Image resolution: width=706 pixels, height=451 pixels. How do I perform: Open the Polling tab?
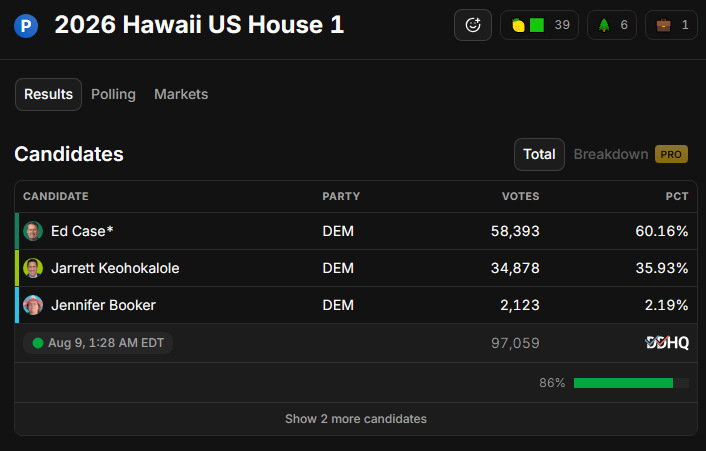[x=113, y=94]
